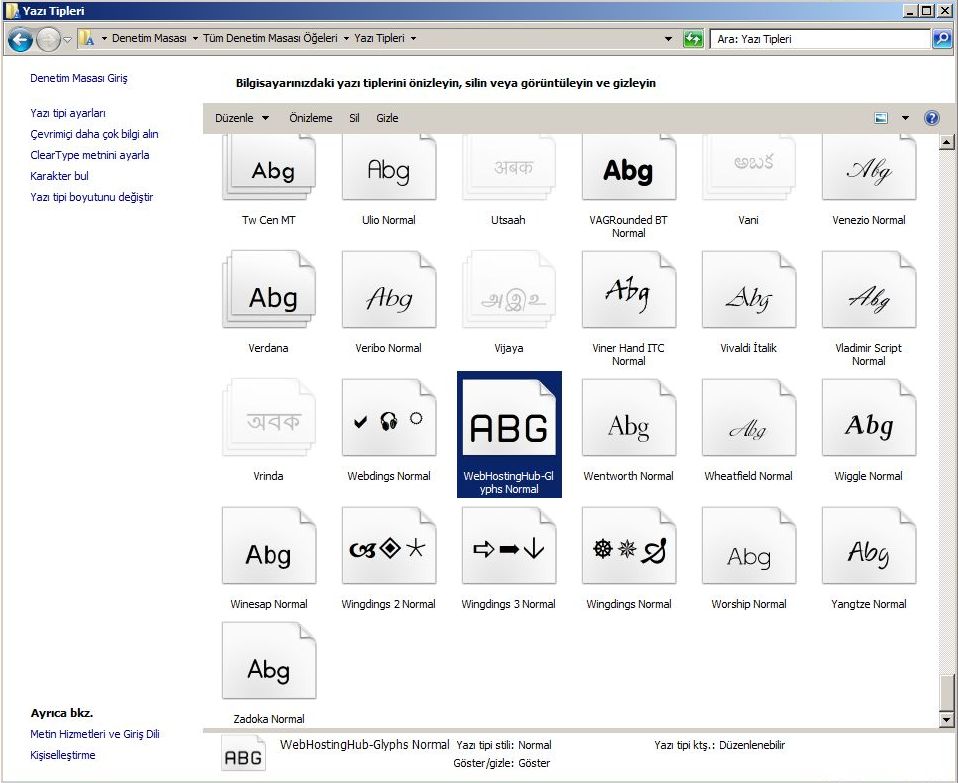958x783 pixels.
Task: Open the Düzenle dropdown menu
Action: [242, 118]
